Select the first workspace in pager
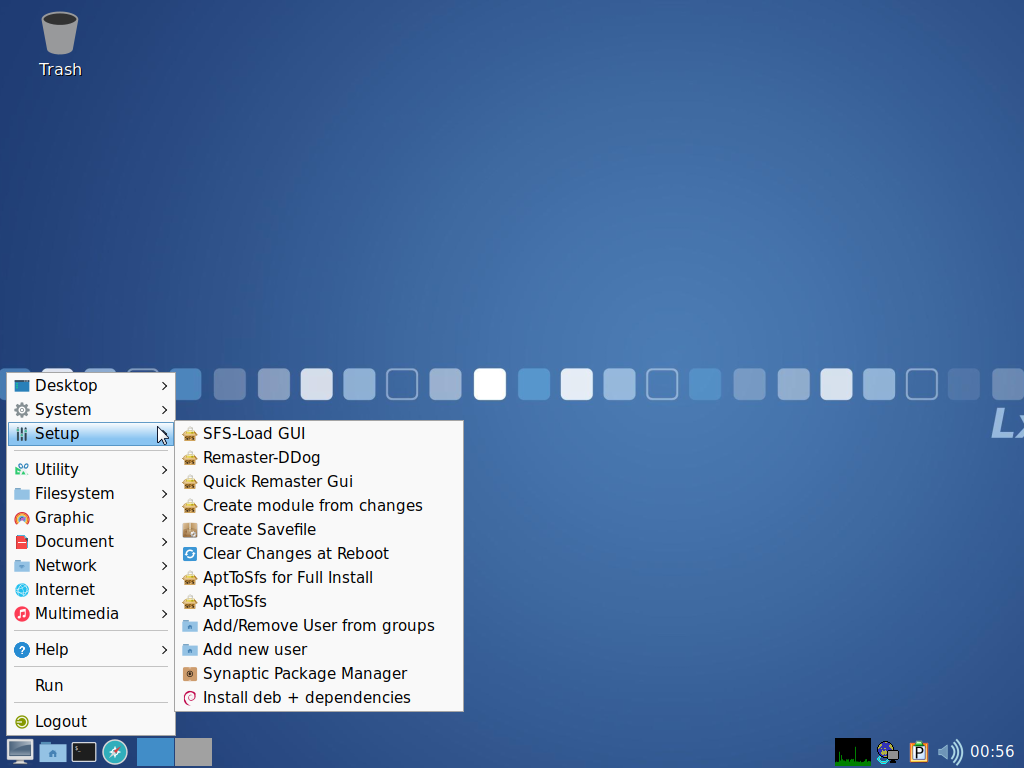This screenshot has height=768, width=1024. pos(155,752)
